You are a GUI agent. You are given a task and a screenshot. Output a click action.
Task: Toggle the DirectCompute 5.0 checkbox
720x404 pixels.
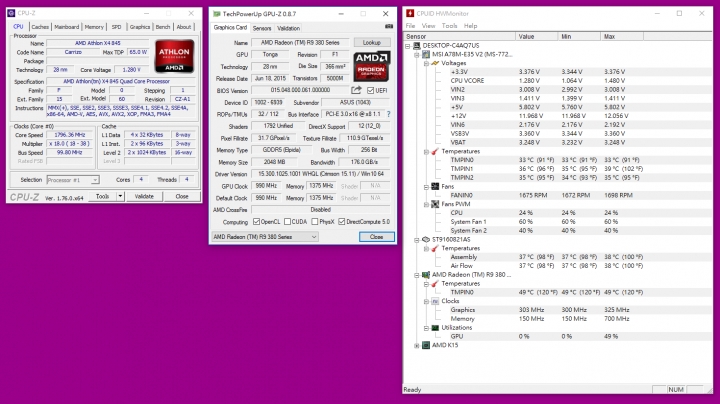(342, 222)
